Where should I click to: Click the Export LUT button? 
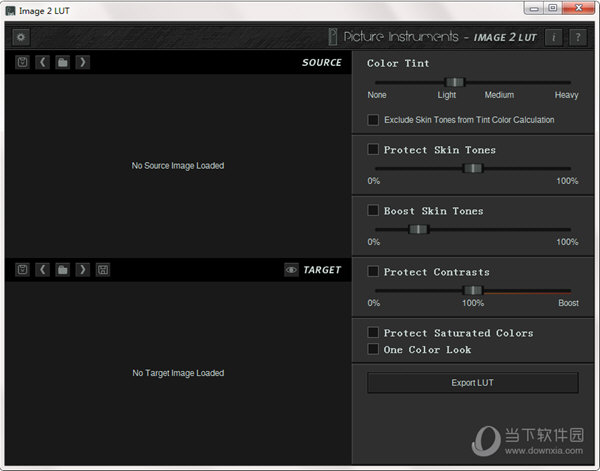click(473, 383)
